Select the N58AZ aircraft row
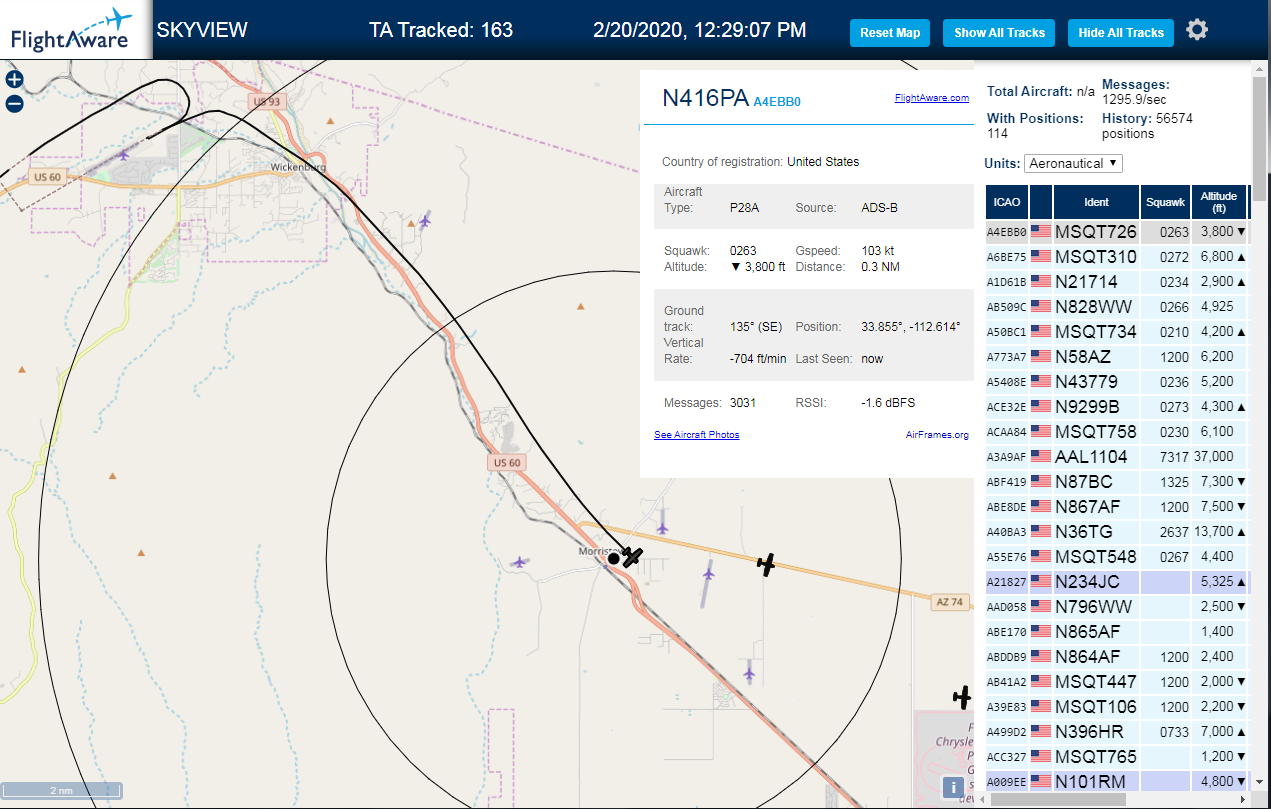 click(1116, 357)
